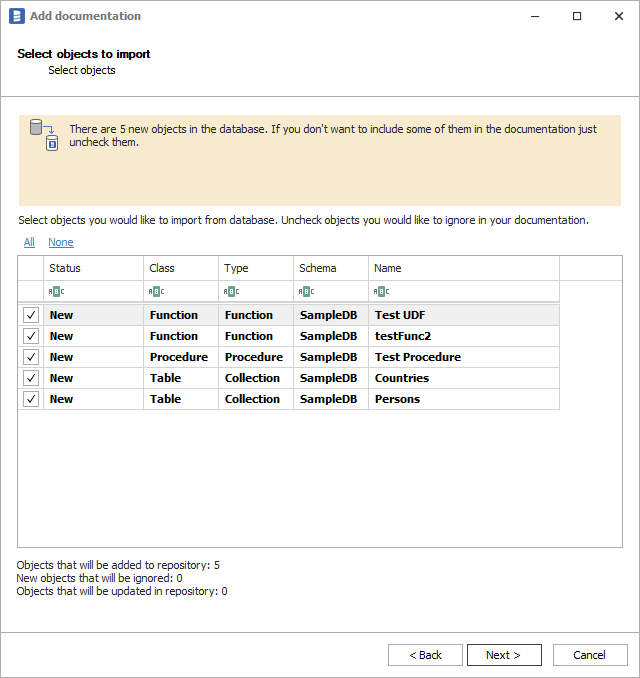Toggle the Countries row checkbox
The height and width of the screenshot is (678, 640).
pyautogui.click(x=31, y=378)
